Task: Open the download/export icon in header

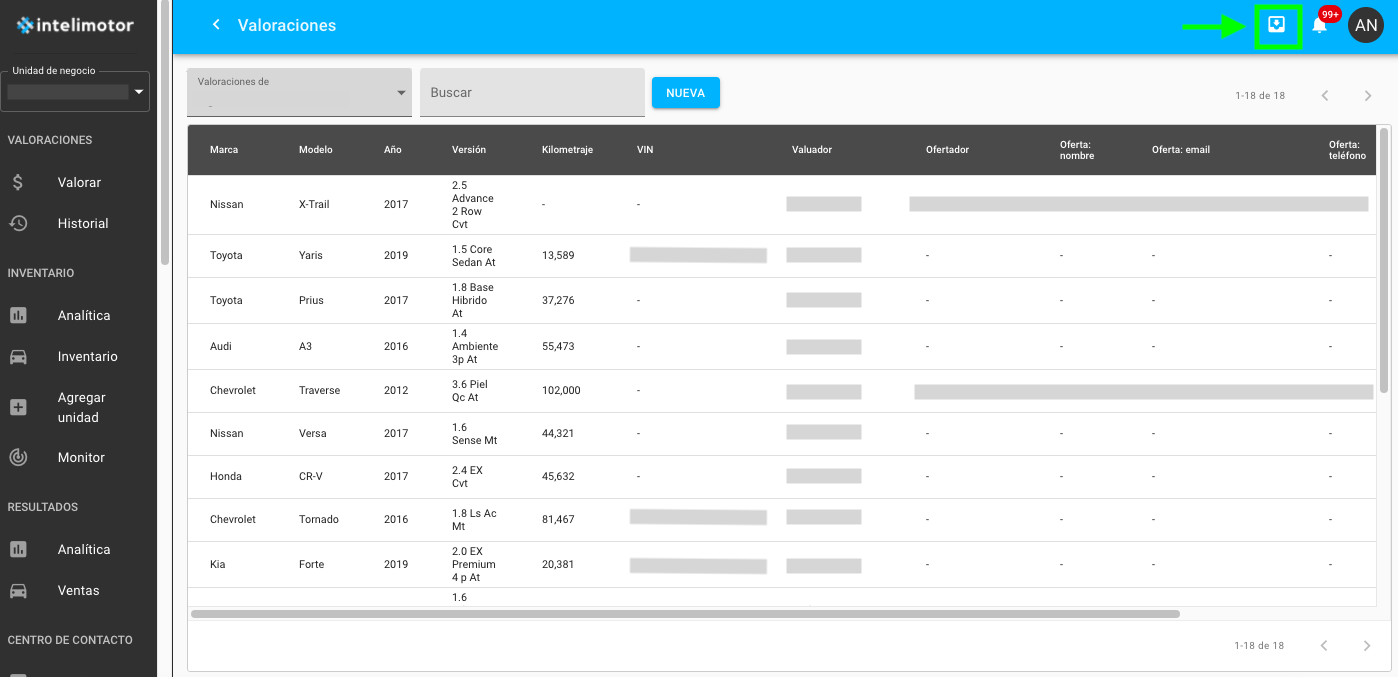Action: point(1276,25)
